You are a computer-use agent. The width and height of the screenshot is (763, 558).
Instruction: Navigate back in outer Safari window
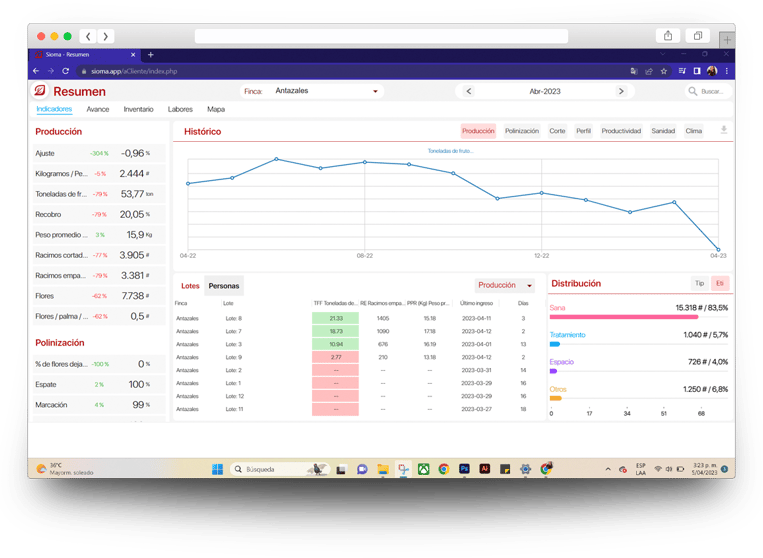point(88,36)
